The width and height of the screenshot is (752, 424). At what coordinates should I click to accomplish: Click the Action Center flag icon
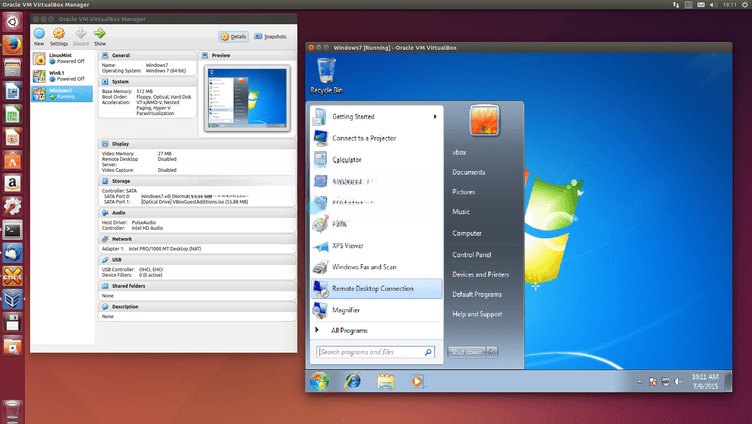click(x=653, y=382)
